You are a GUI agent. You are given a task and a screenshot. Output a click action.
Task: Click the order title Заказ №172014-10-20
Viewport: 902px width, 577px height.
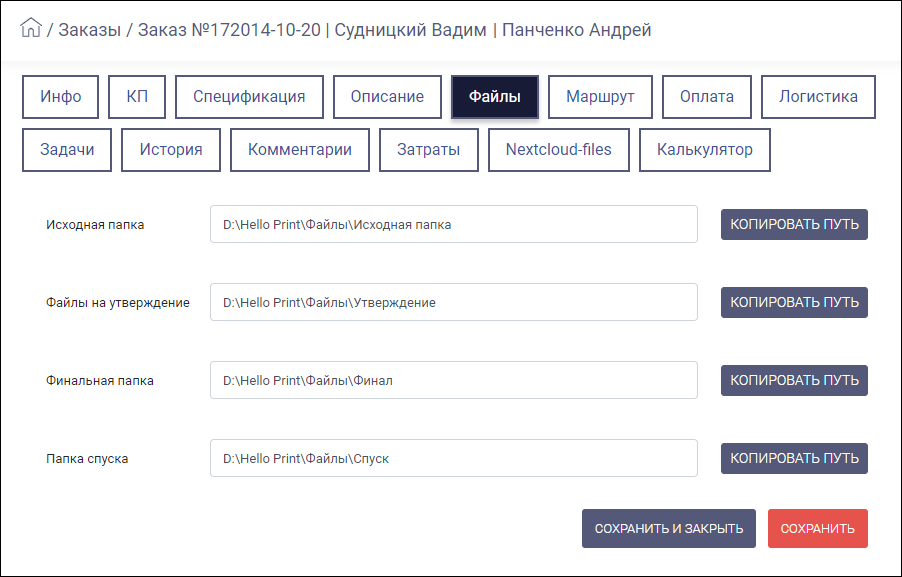tap(229, 30)
